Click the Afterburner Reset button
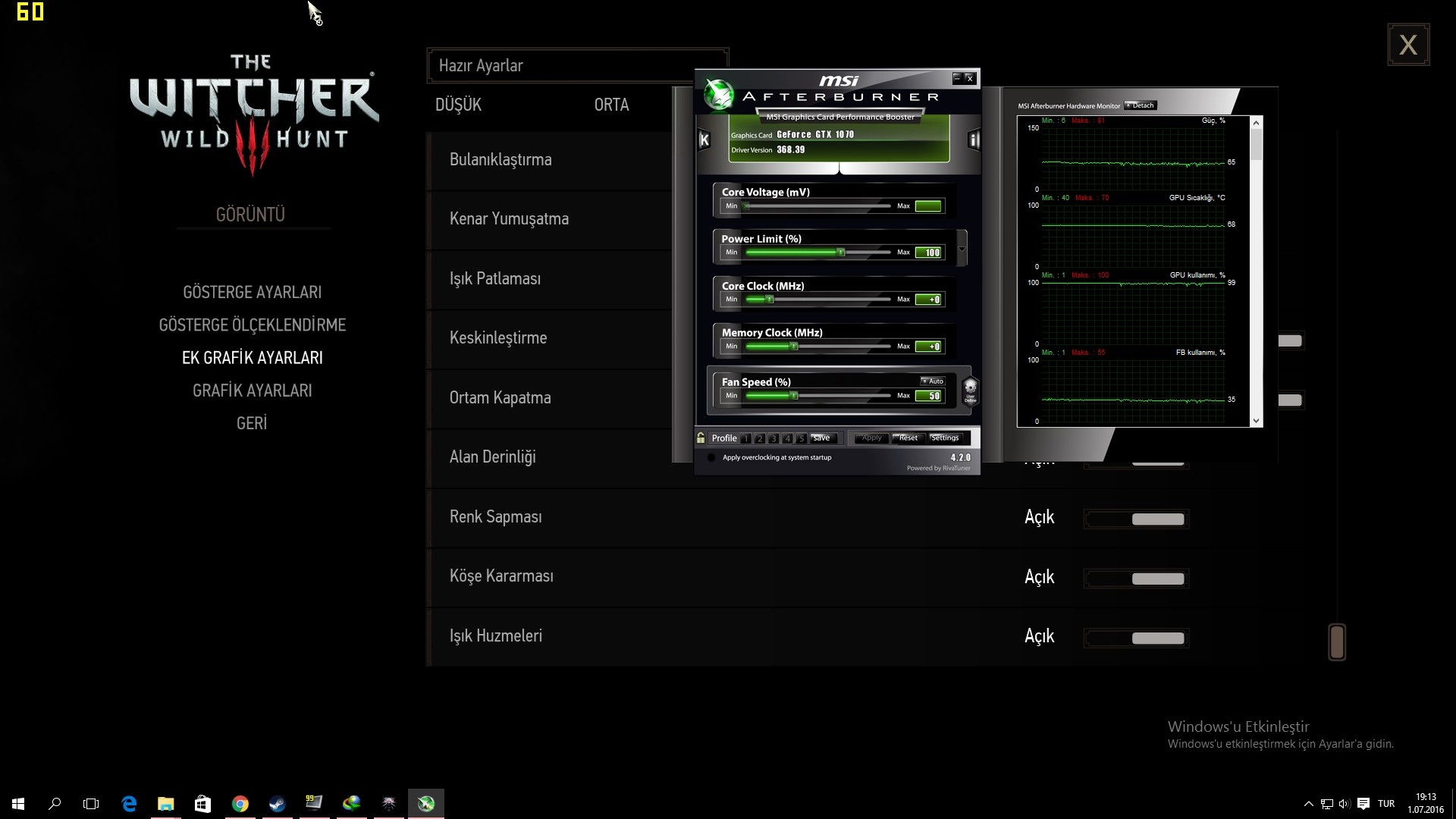 (908, 438)
